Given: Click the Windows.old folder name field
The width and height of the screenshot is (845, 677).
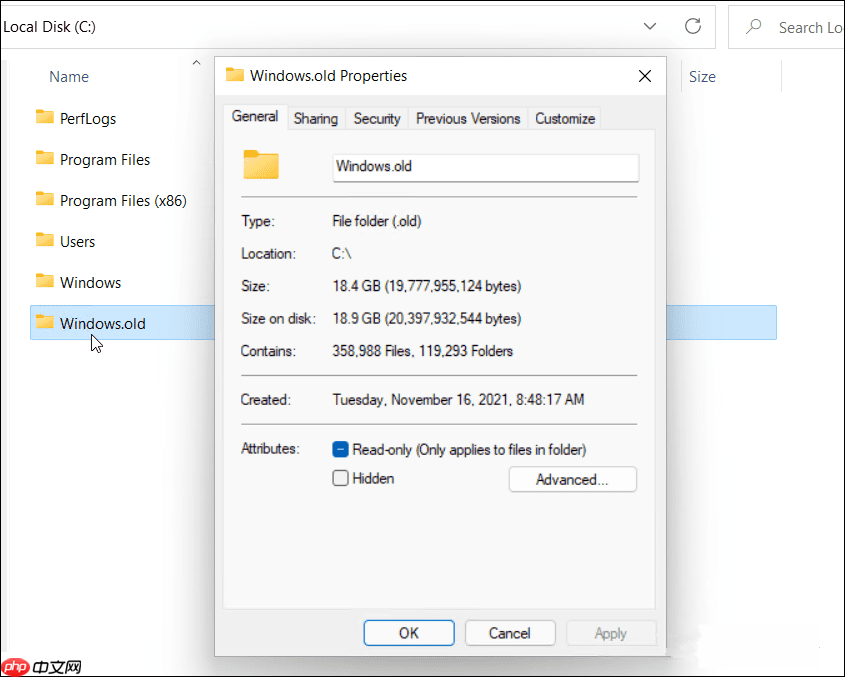Looking at the screenshot, I should pos(485,167).
